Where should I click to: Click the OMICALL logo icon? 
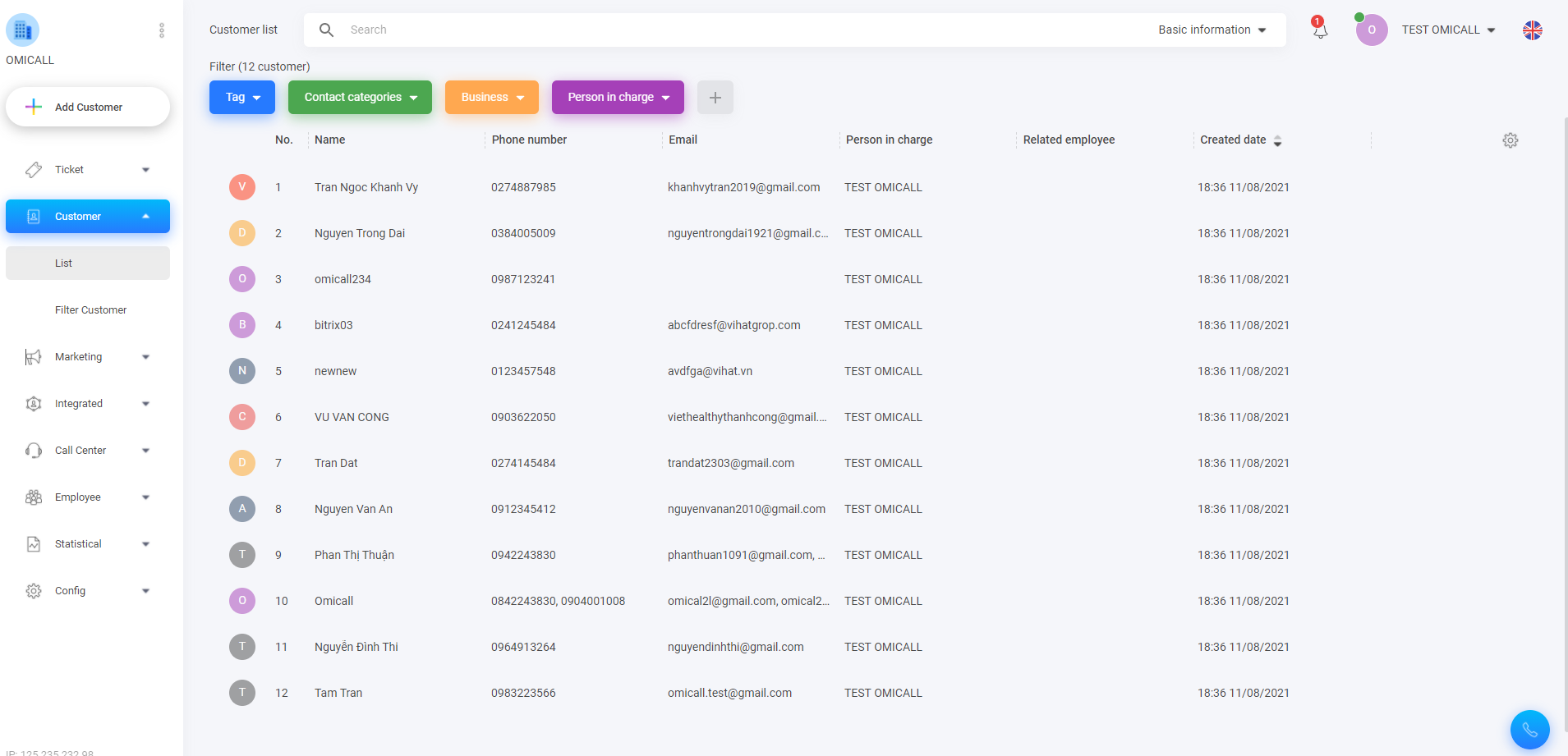(x=22, y=30)
